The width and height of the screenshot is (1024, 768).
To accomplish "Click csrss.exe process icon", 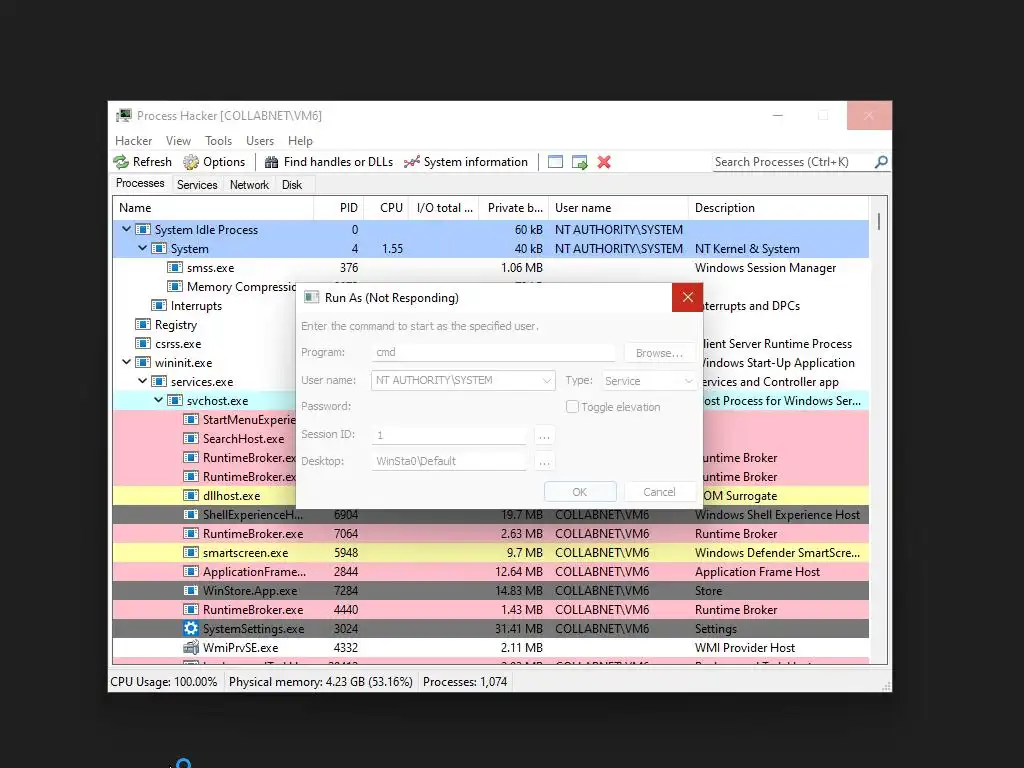I will tap(142, 344).
